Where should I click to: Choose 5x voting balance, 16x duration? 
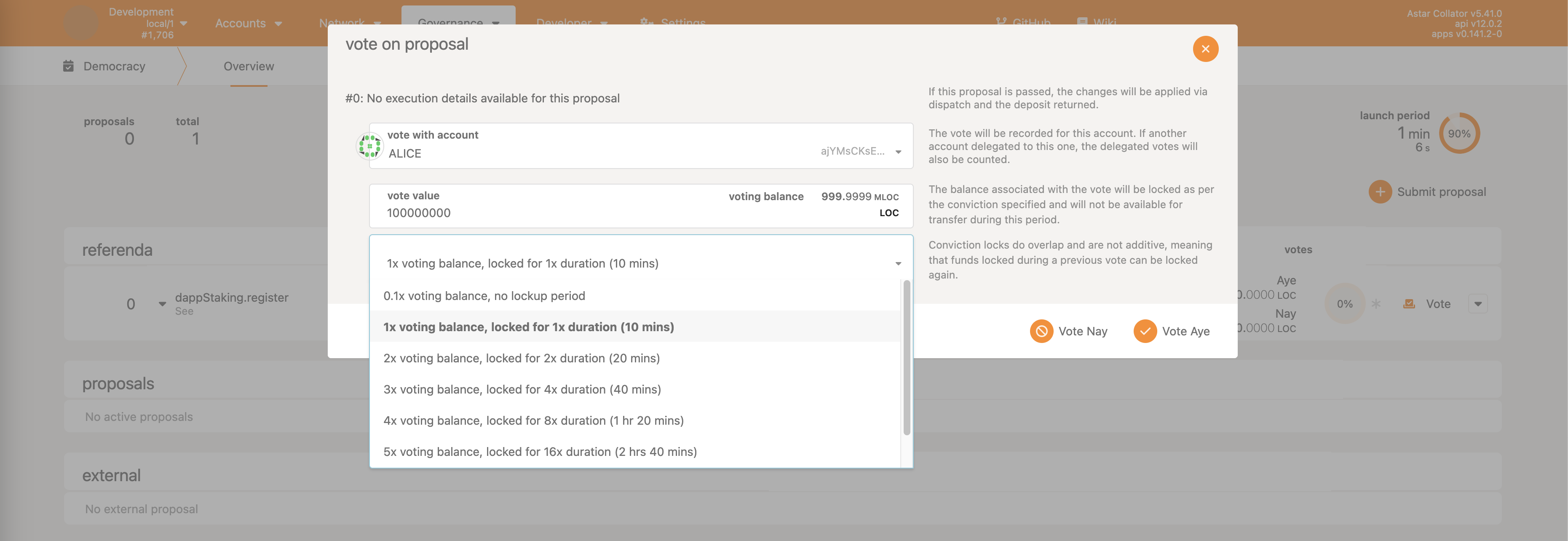click(540, 452)
